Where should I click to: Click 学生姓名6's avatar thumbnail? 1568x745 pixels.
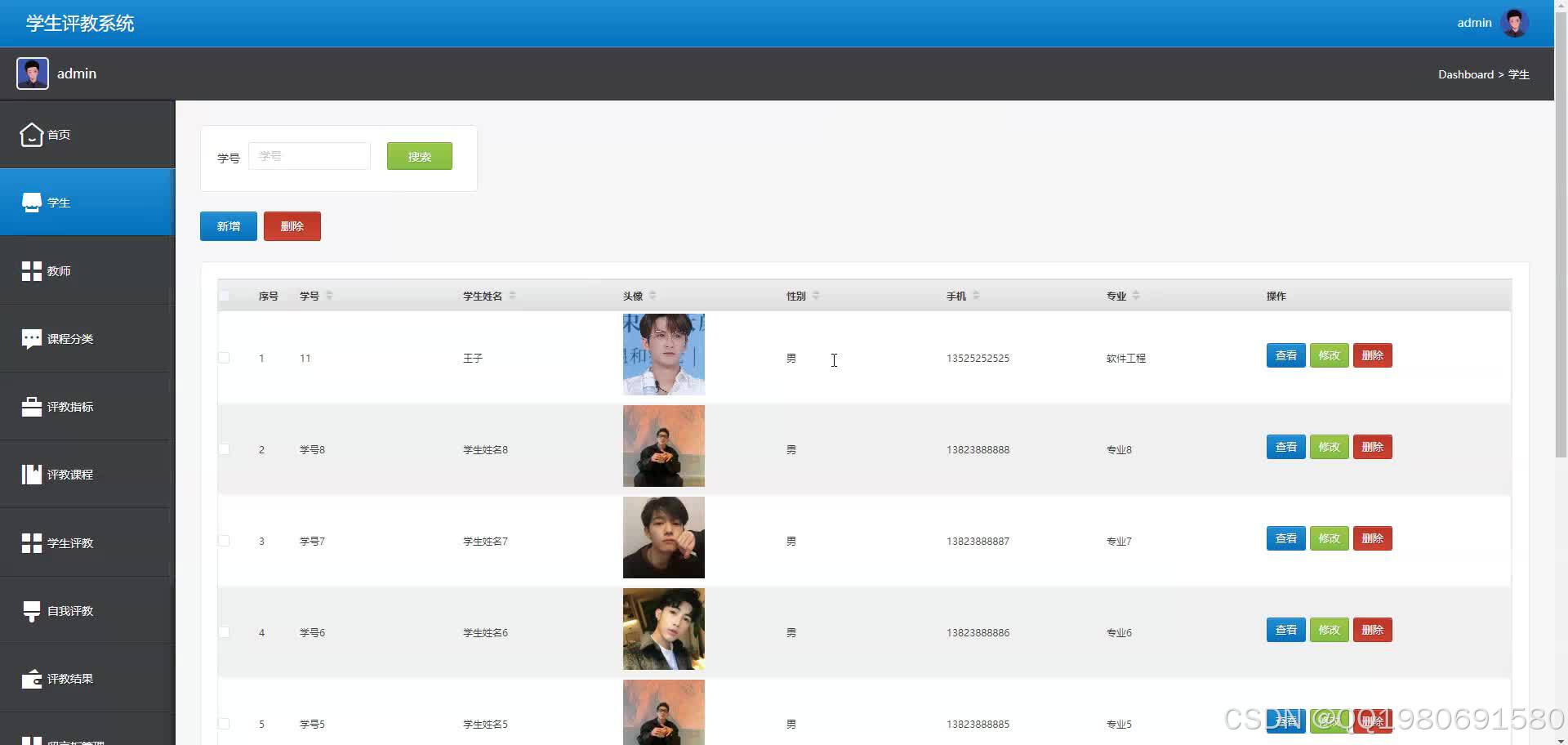pos(664,629)
